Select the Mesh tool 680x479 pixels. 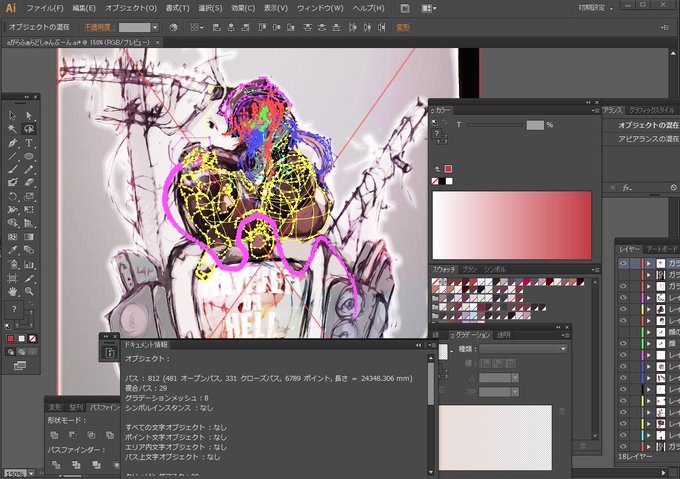point(12,237)
